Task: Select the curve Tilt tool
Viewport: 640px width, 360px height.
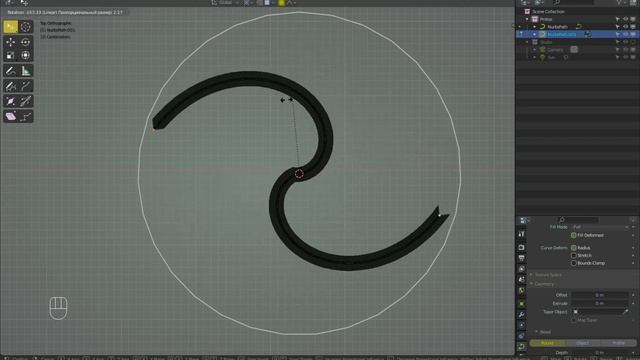Action: coord(26,101)
